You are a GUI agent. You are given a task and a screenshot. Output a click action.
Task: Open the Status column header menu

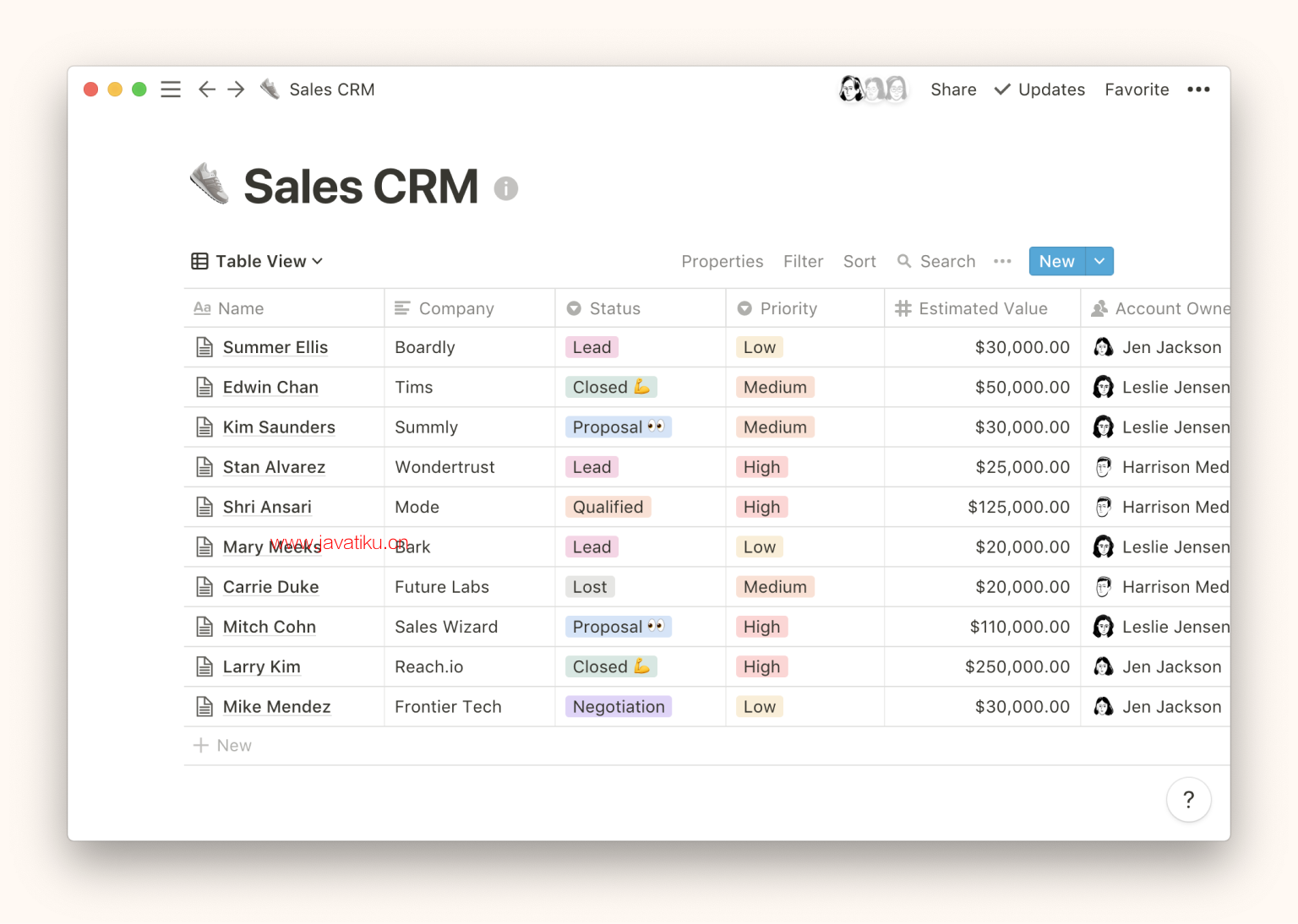coord(614,309)
